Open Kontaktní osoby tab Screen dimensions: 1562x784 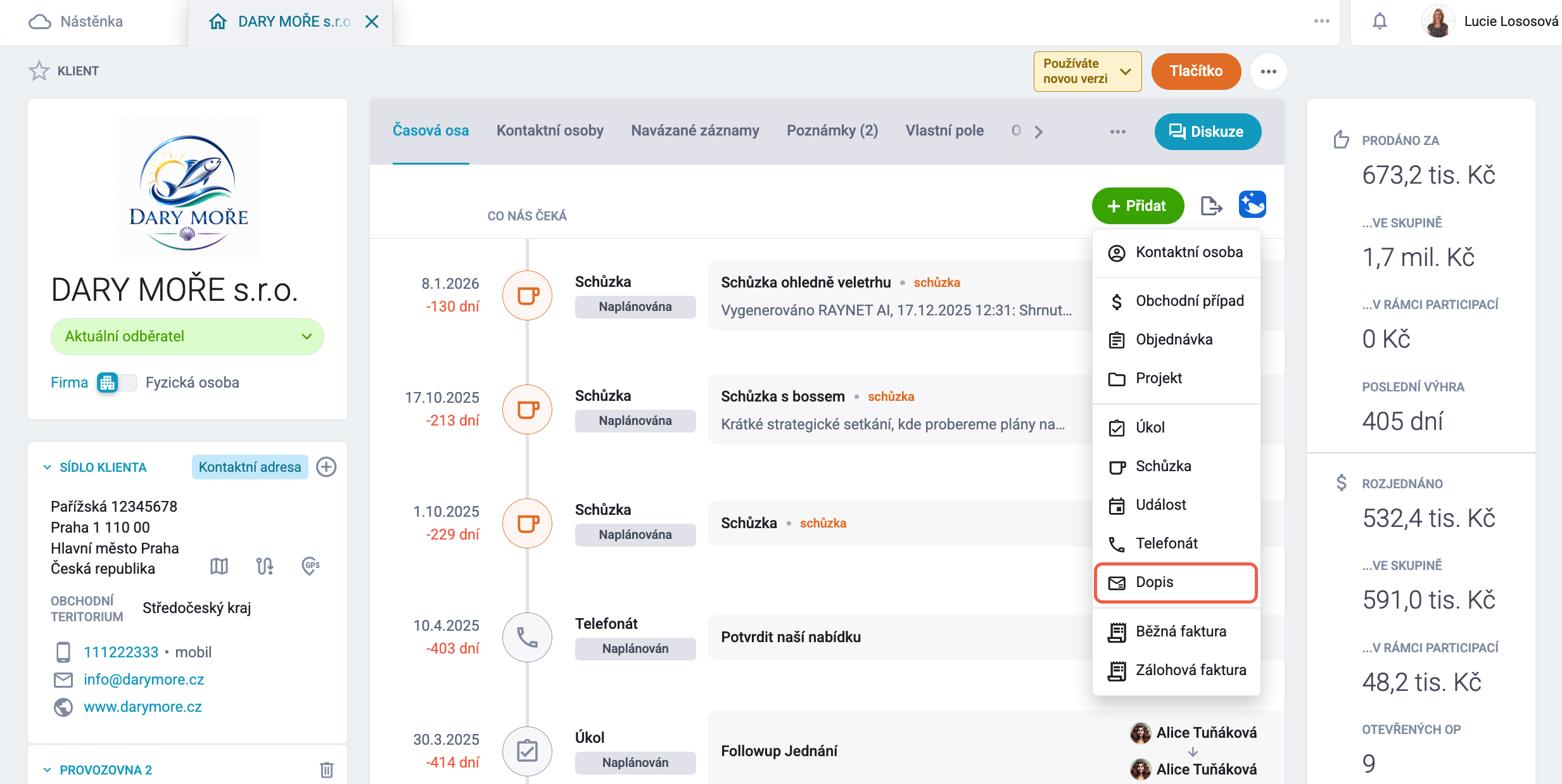(550, 130)
